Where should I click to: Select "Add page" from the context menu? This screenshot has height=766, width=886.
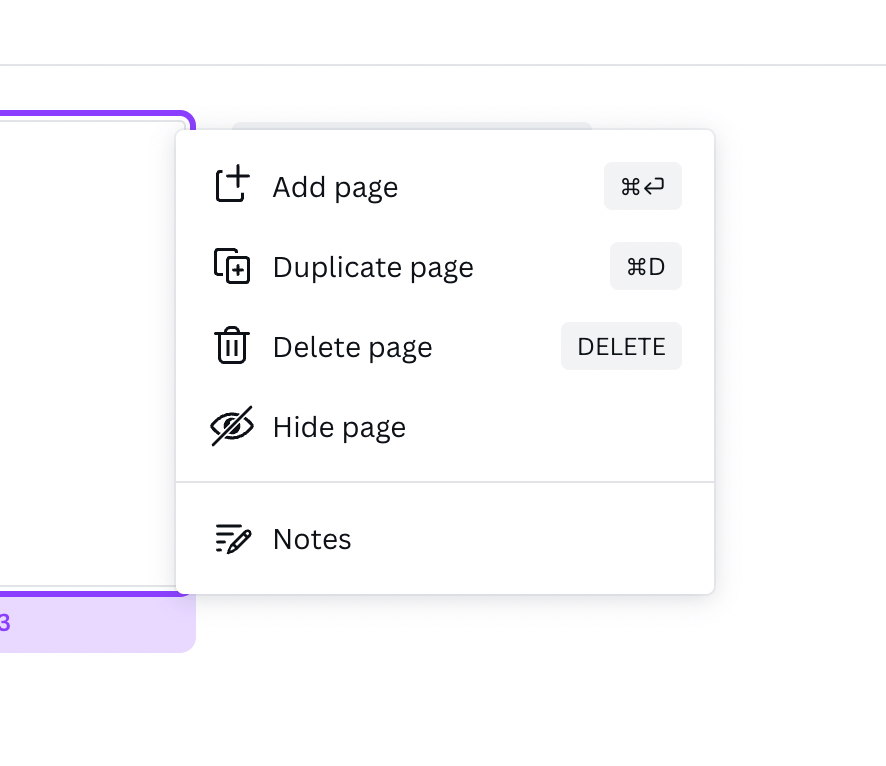335,187
